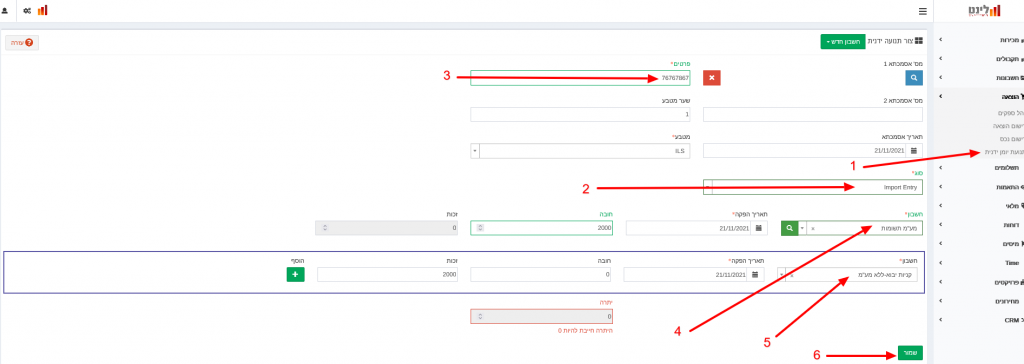Click the details field containing 76767867
Image resolution: width=1024 pixels, height=364 pixels.
(580, 78)
